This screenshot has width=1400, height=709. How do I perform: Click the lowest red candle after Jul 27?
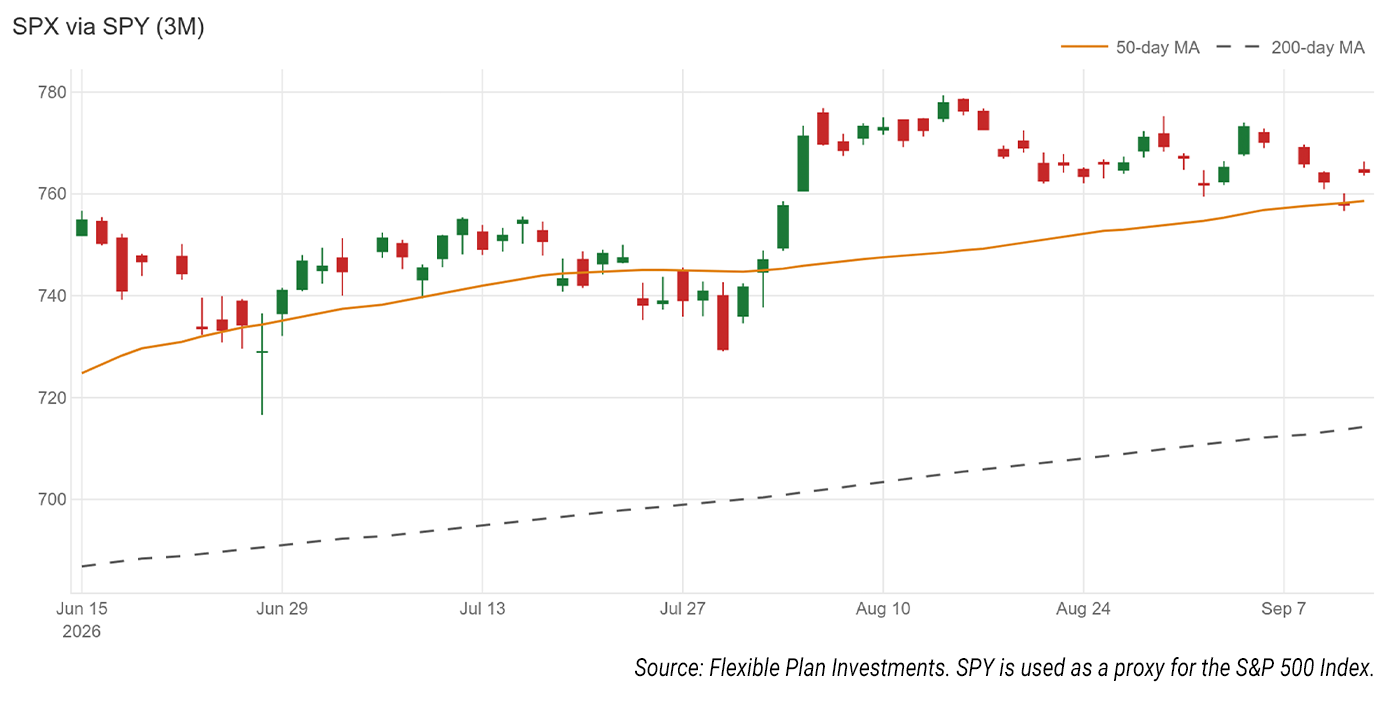(x=723, y=322)
